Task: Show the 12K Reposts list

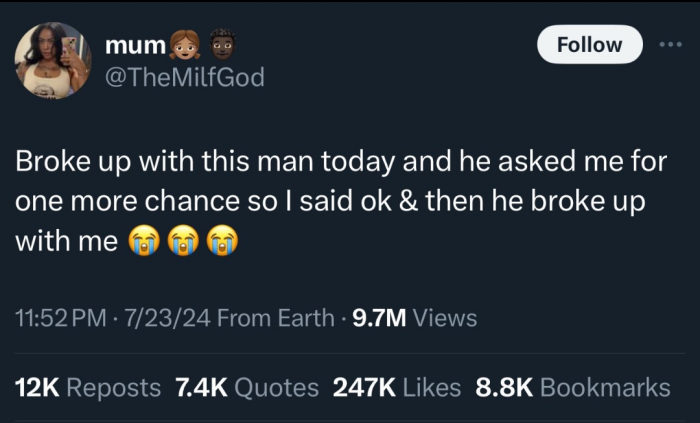Action: 87,388
